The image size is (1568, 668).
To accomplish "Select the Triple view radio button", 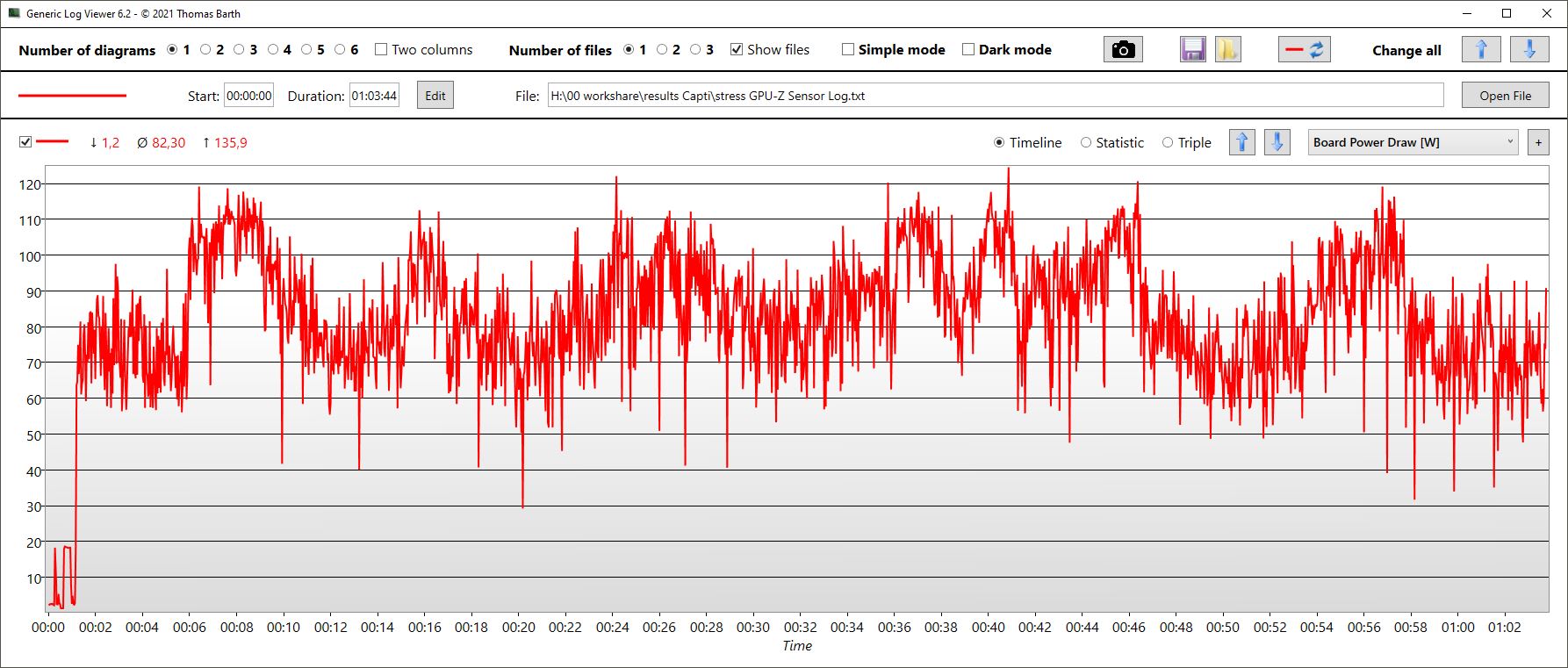I will [x=1168, y=142].
